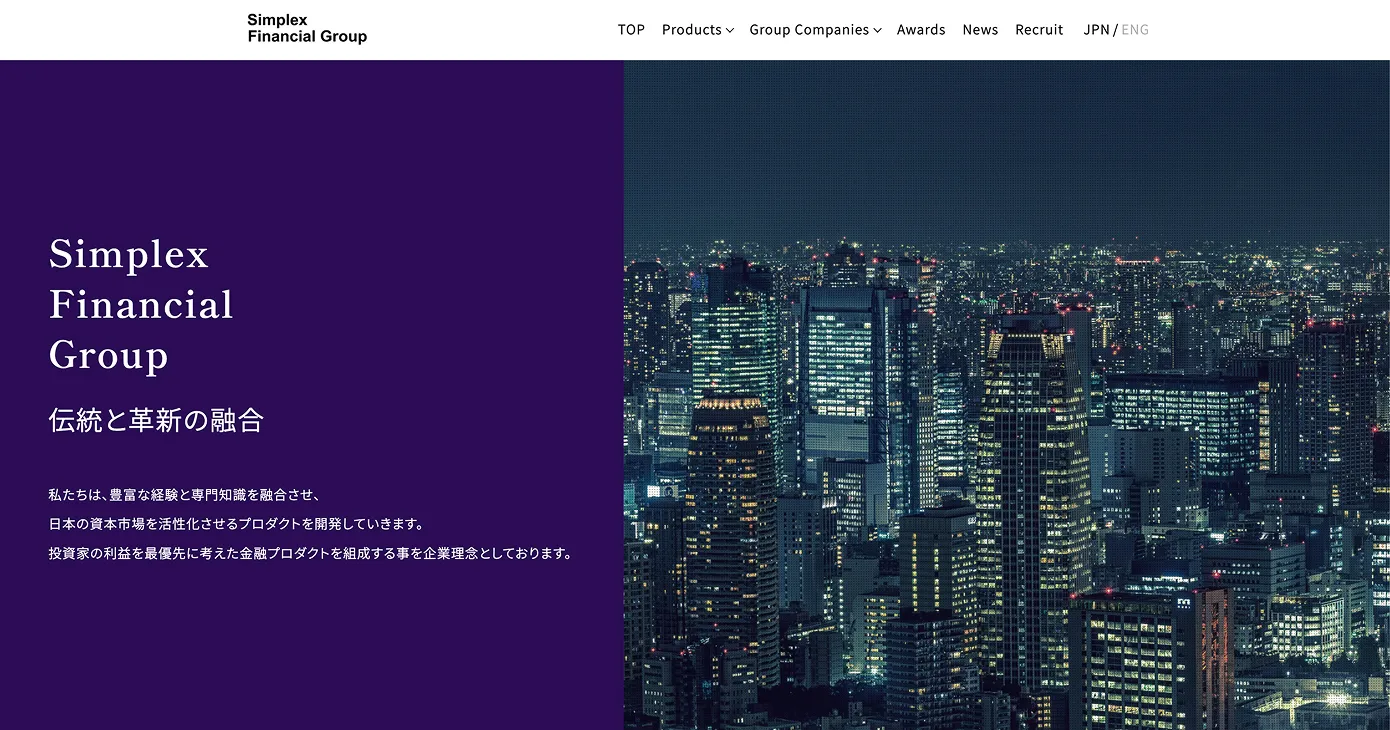Click the line starting 投資家の利益を最優先
This screenshot has width=1390, height=730.
[x=311, y=553]
